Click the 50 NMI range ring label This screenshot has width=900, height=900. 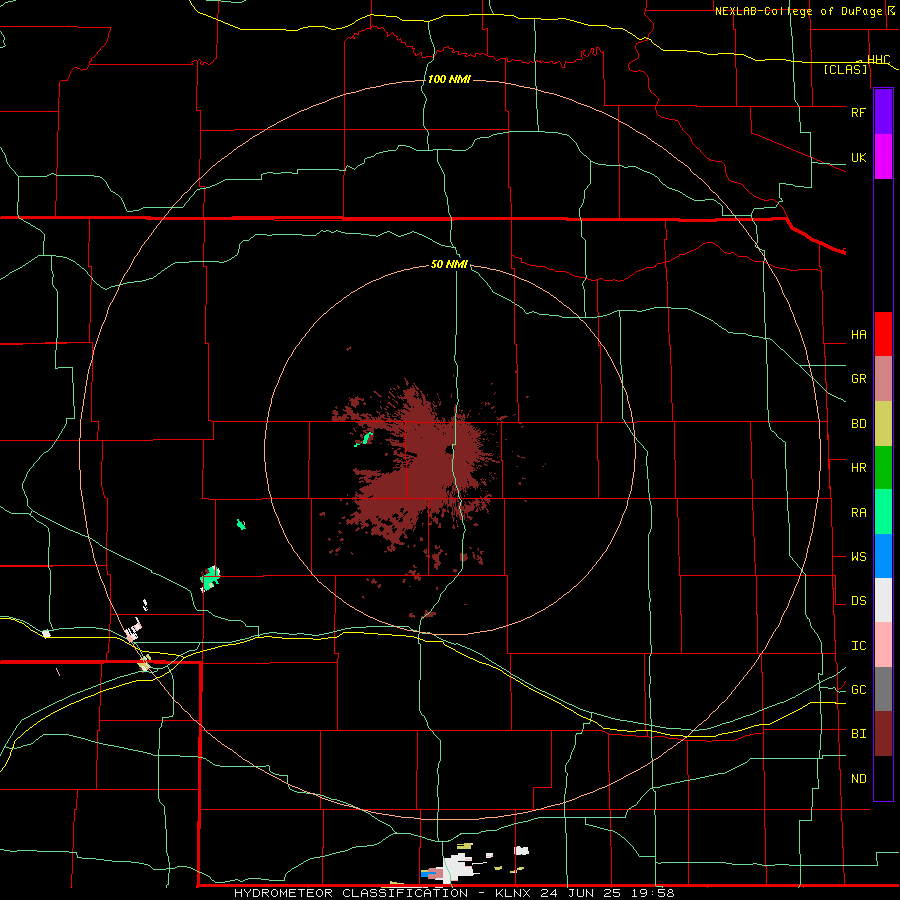coord(449,264)
